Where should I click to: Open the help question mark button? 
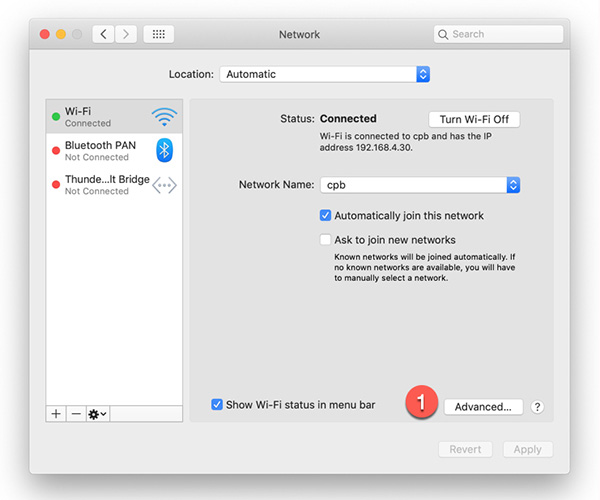point(537,407)
